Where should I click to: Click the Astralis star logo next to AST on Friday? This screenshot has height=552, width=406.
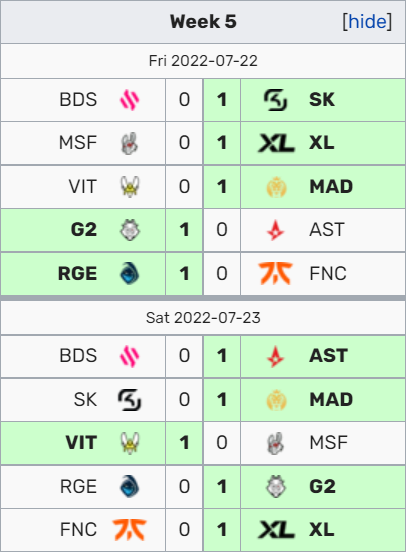[276, 230]
